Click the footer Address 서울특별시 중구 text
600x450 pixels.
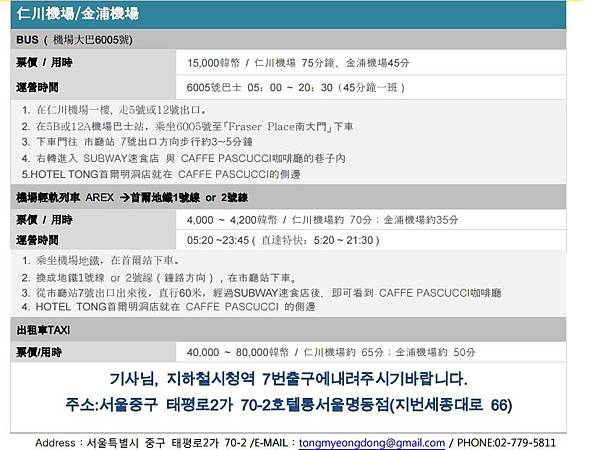point(140,443)
